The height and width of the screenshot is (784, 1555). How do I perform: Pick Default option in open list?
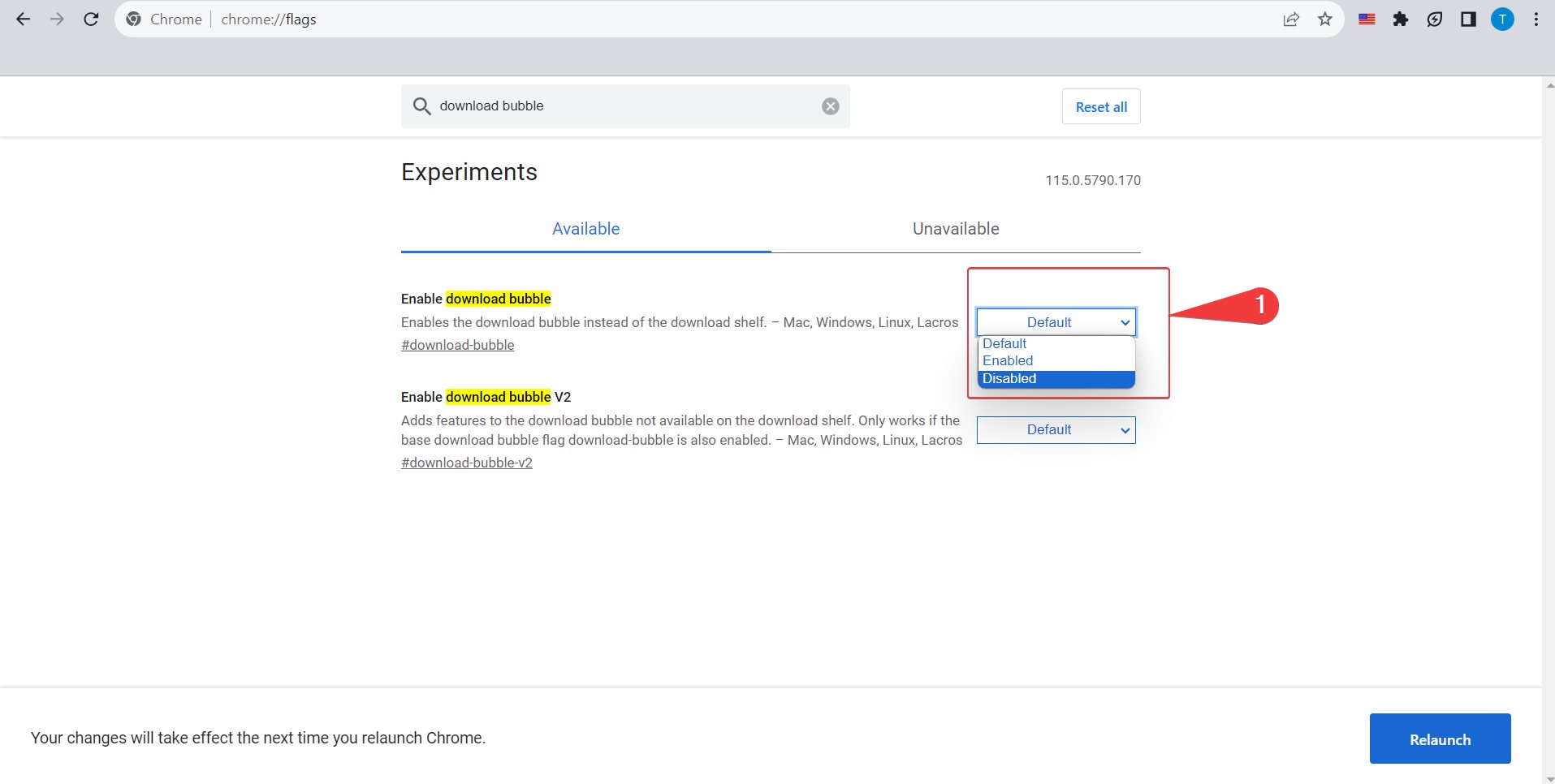click(x=1056, y=344)
